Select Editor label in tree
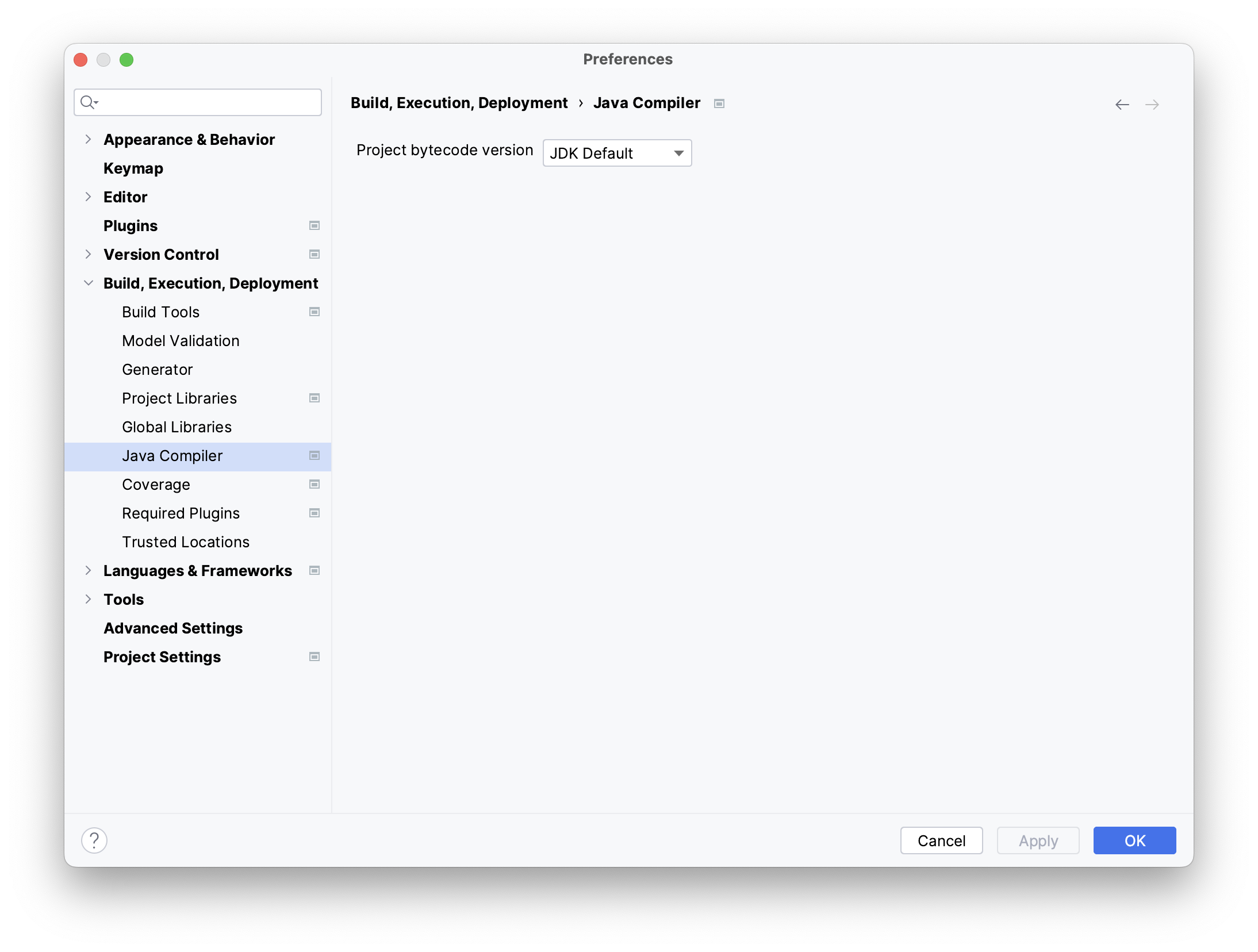 coord(125,197)
